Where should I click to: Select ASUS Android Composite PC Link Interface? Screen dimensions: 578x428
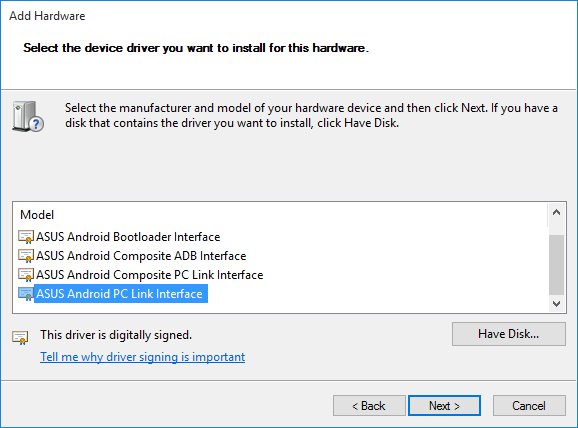[x=150, y=275]
